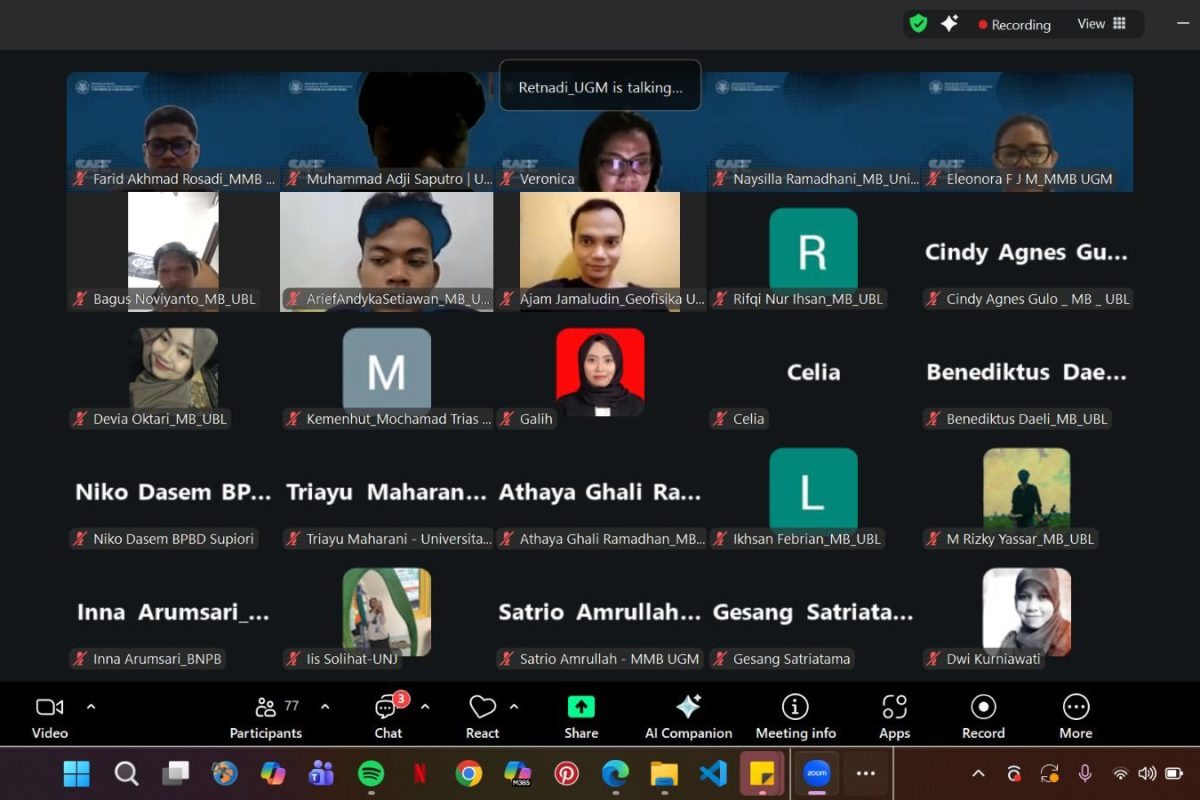1200x800 pixels.
Task: Open Spotify from the taskbar
Action: [371, 773]
